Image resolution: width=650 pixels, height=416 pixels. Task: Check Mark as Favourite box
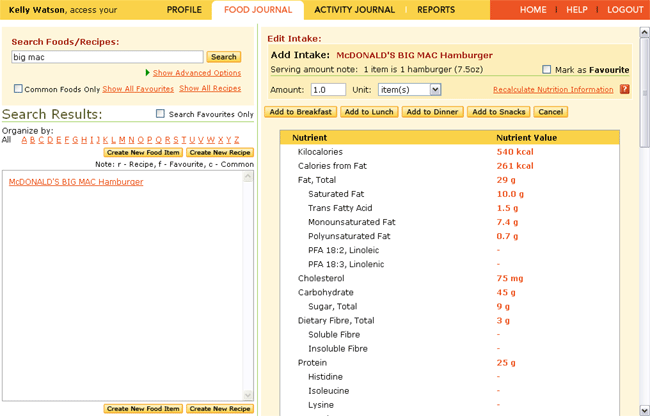(547, 70)
